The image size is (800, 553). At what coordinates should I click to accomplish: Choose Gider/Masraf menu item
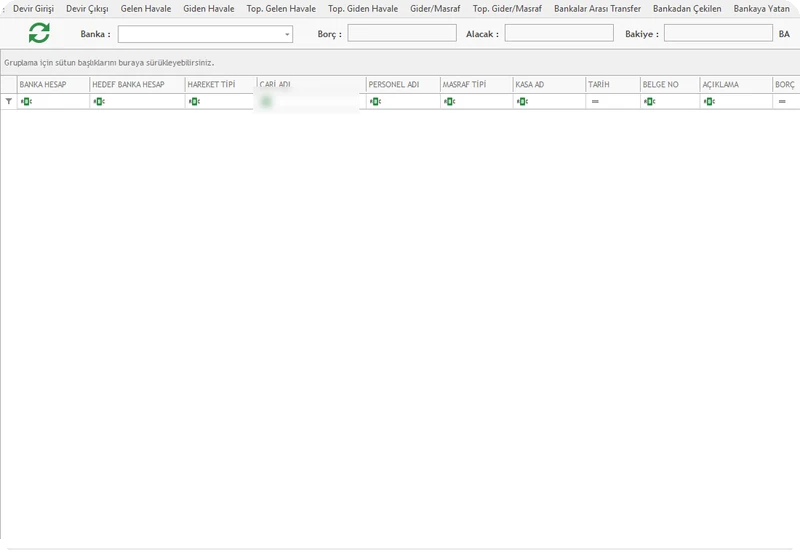click(x=435, y=9)
